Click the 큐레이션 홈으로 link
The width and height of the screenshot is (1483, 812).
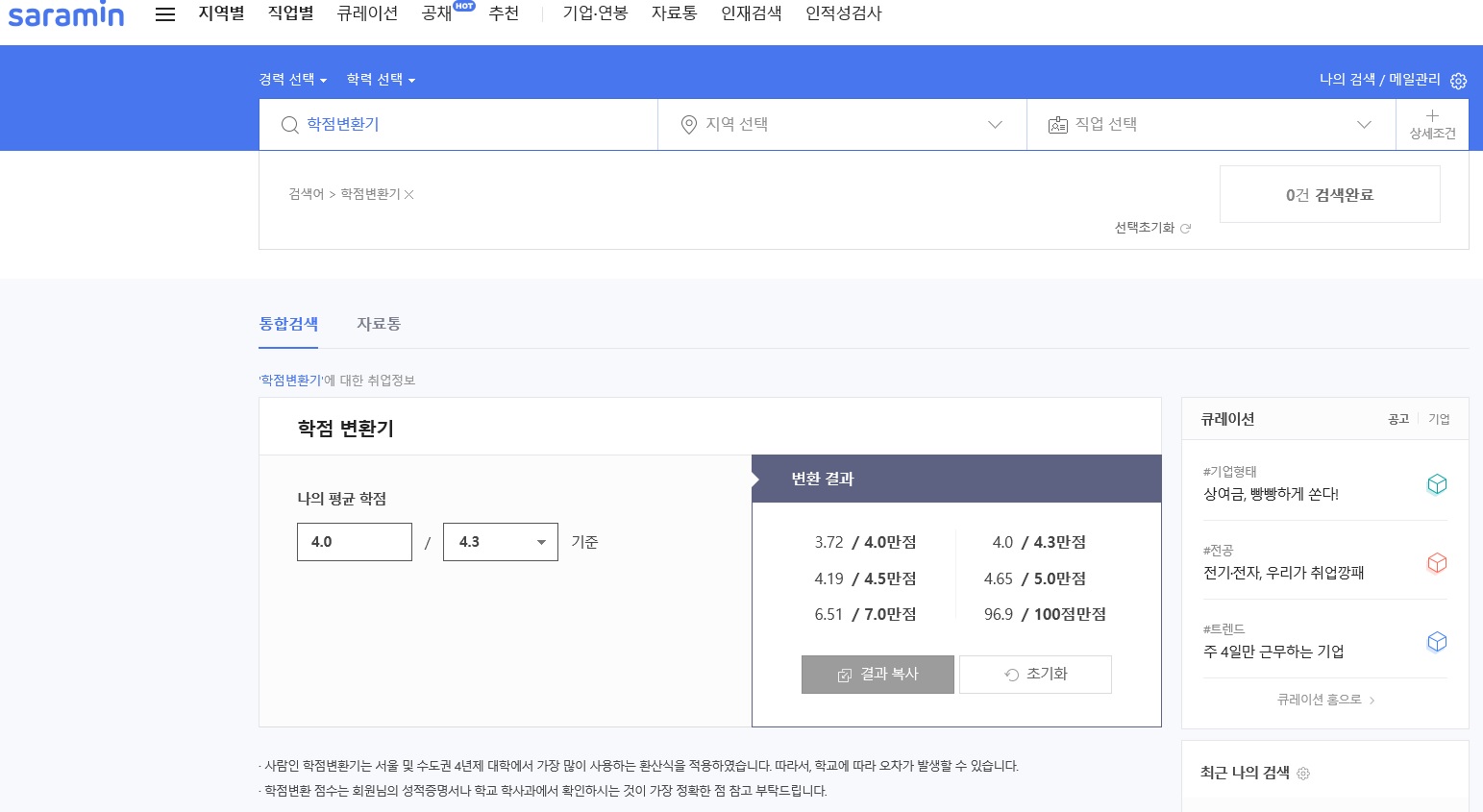(1325, 700)
